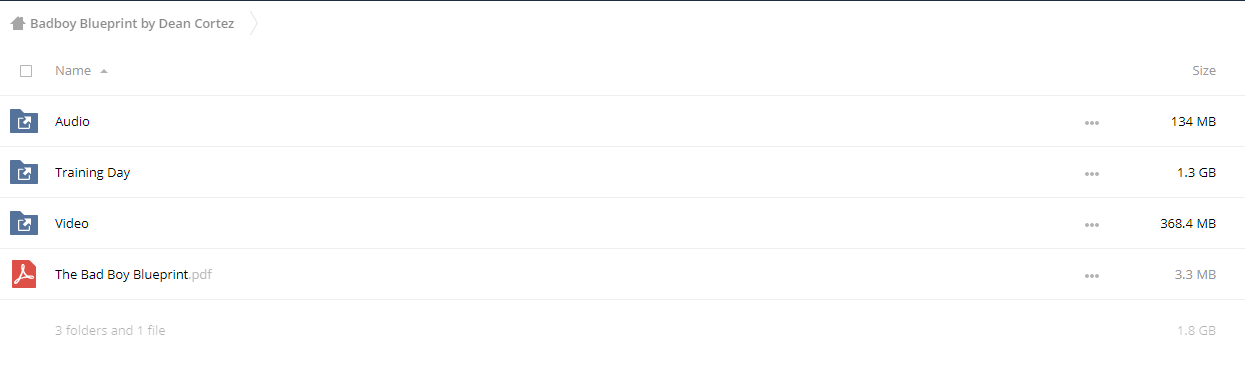Open the Video folder name
This screenshot has height=376, width=1245.
coord(72,224)
